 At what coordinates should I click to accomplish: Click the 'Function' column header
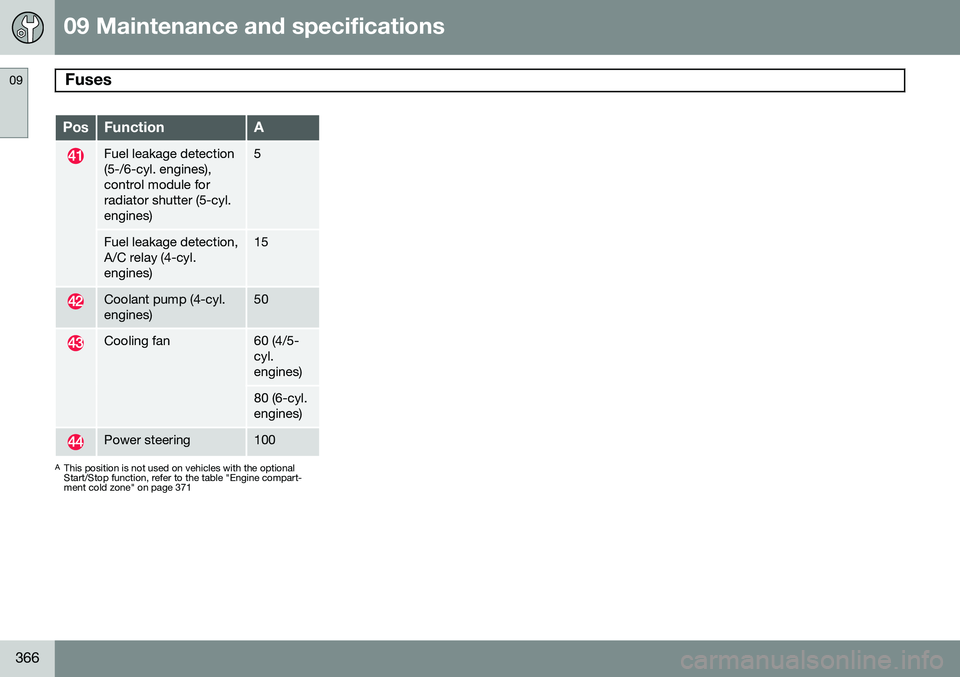pos(171,127)
